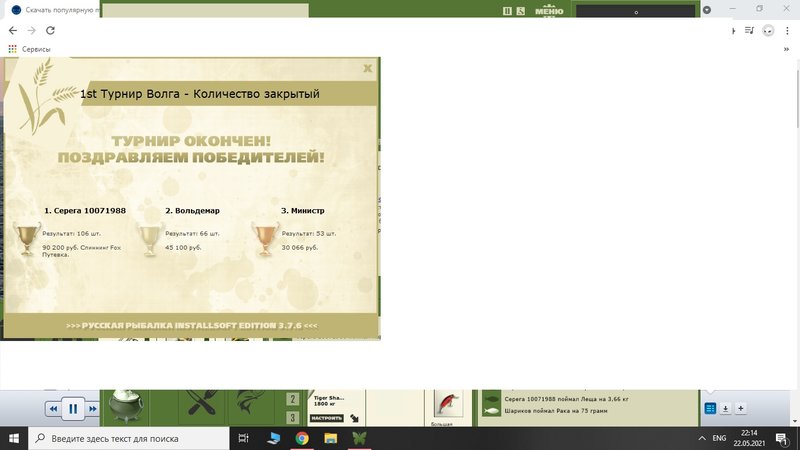Open File Explorer from the taskbar
This screenshot has height=450, width=800.
(x=331, y=438)
